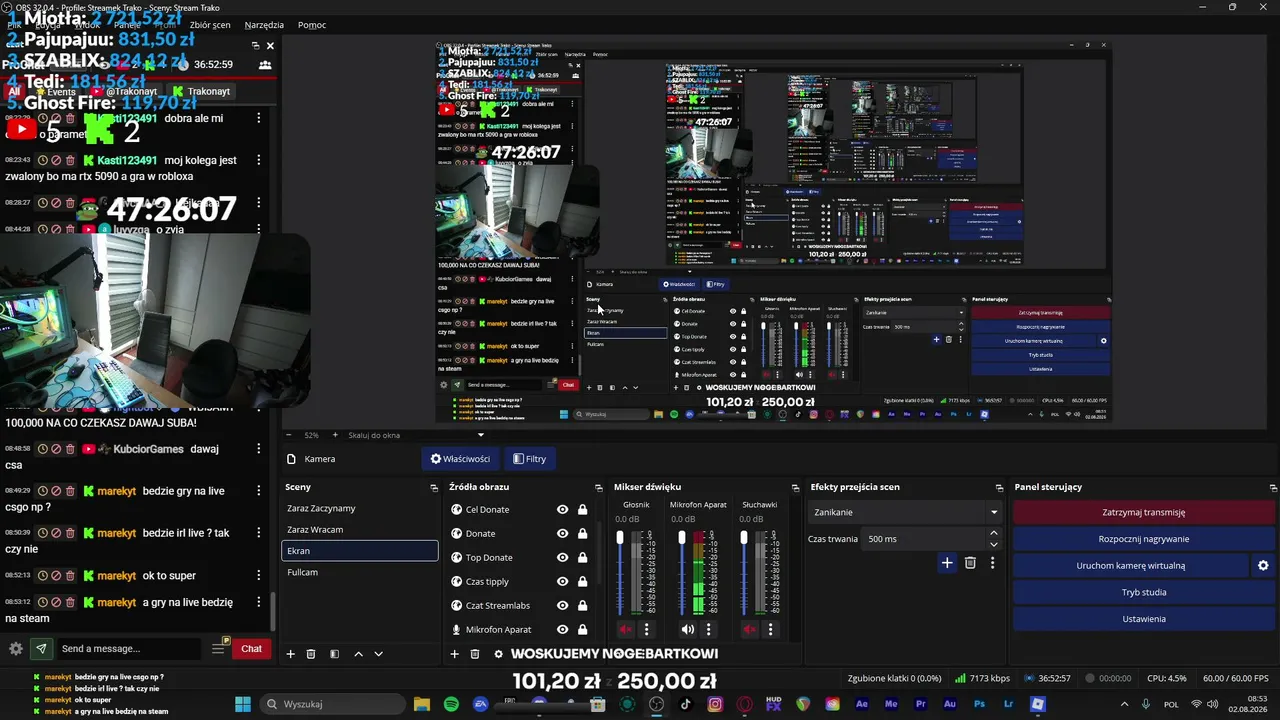Click Rozpocznij nagrywanie button
Viewport: 1280px width, 720px height.
point(1144,539)
